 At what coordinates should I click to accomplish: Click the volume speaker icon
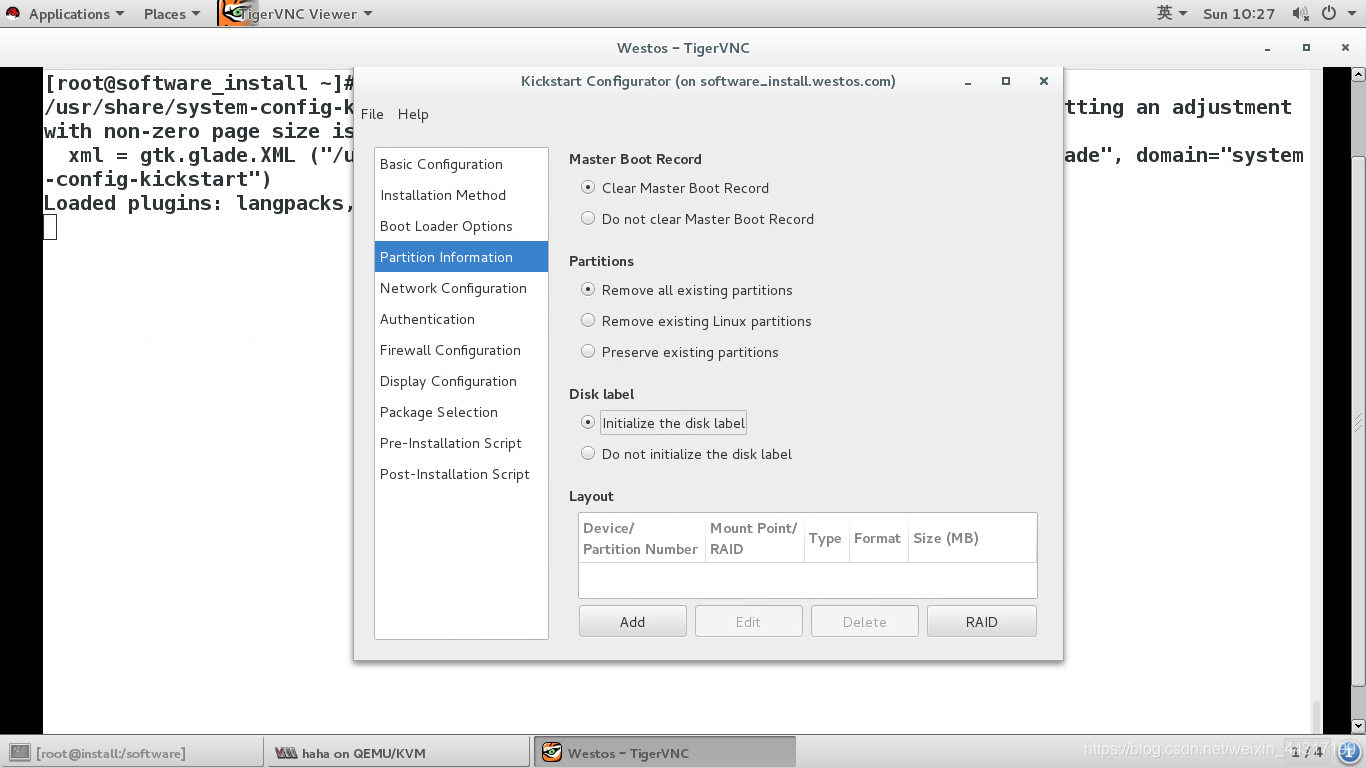pyautogui.click(x=1300, y=14)
